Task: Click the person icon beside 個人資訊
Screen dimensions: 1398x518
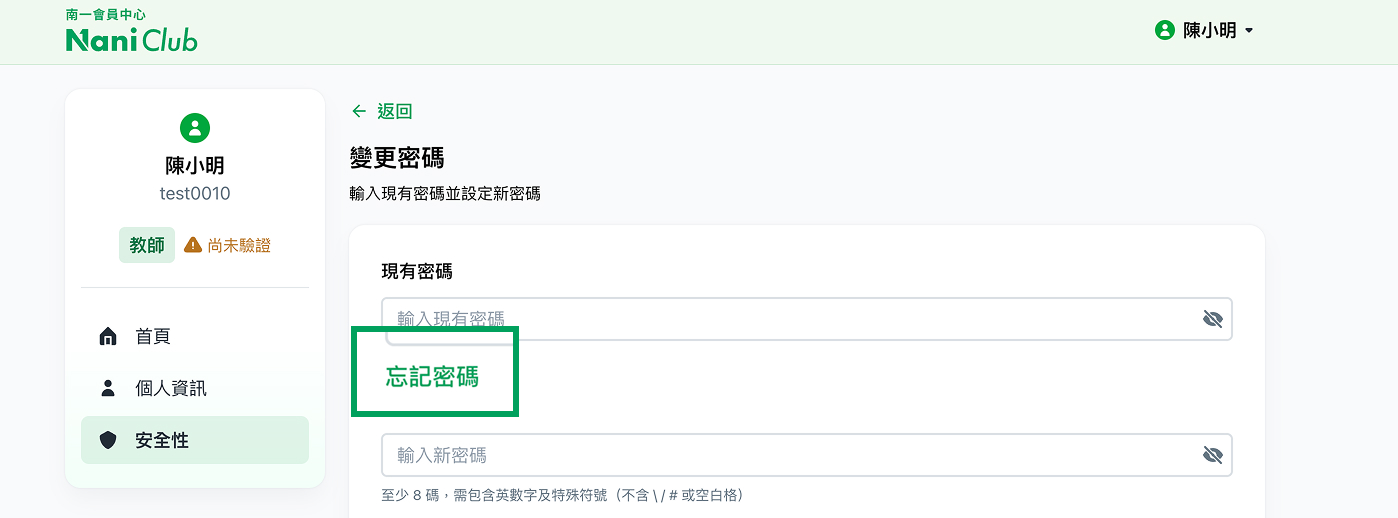Action: click(108, 388)
